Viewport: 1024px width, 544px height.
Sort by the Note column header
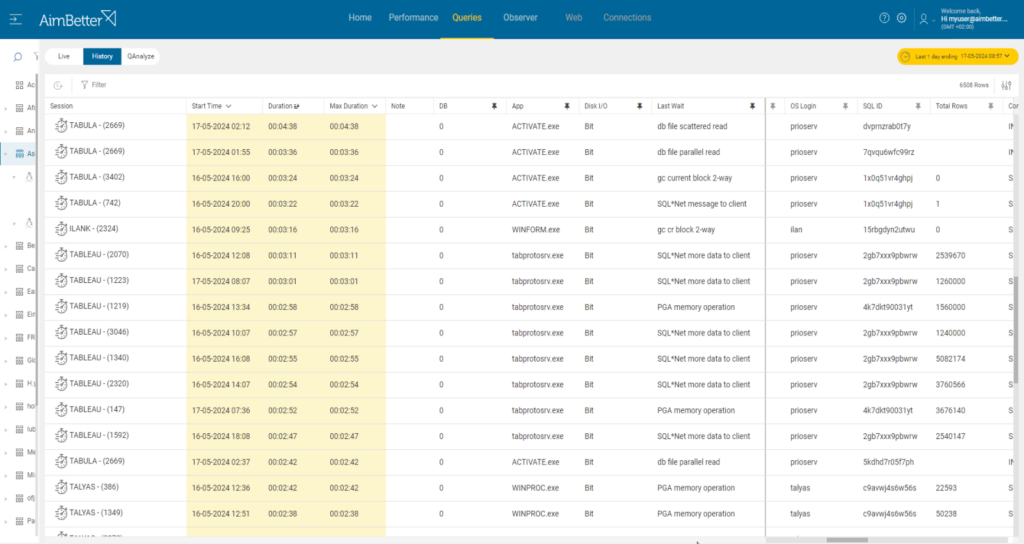(398, 106)
